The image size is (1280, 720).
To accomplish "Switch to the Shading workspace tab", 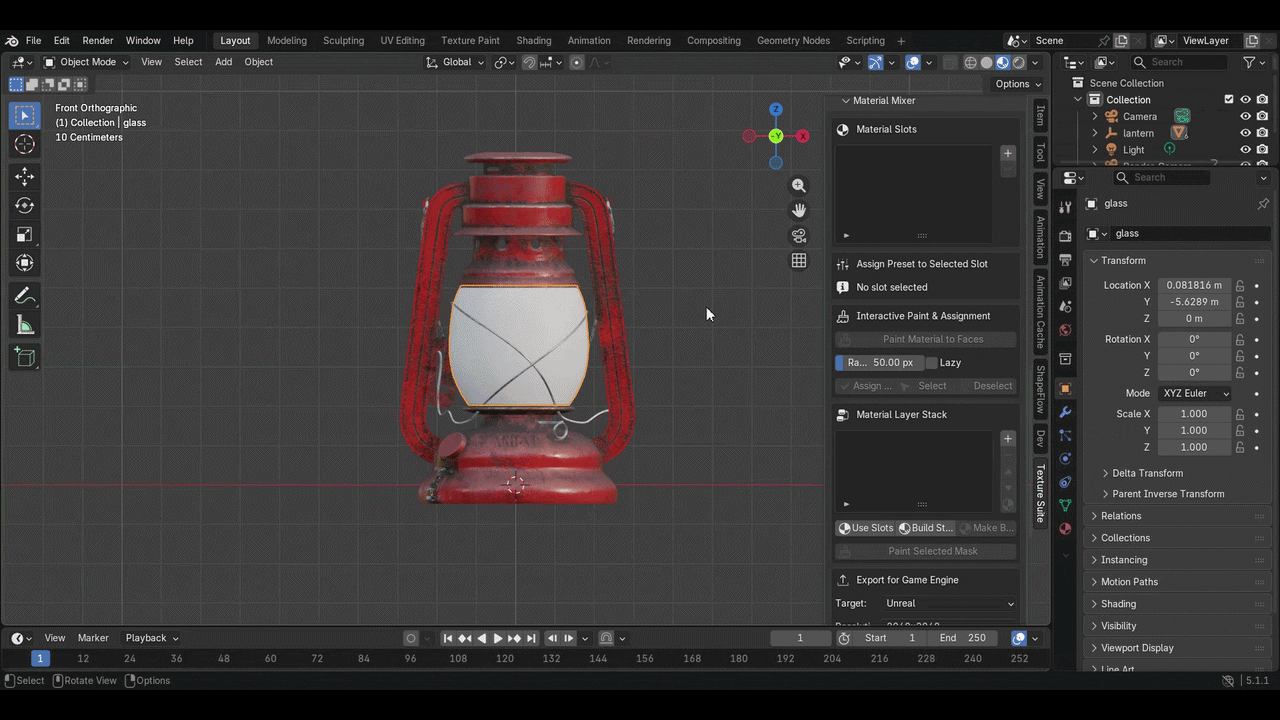I will [x=534, y=41].
